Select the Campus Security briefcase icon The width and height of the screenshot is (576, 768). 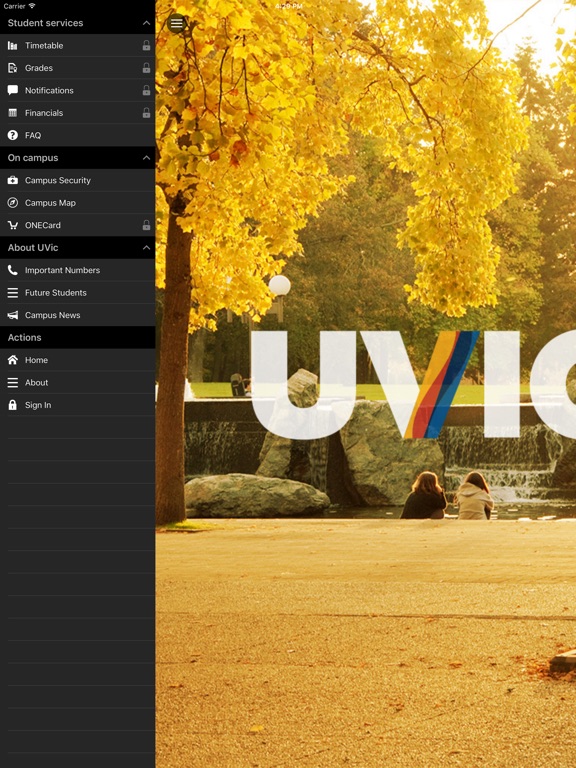point(13,180)
